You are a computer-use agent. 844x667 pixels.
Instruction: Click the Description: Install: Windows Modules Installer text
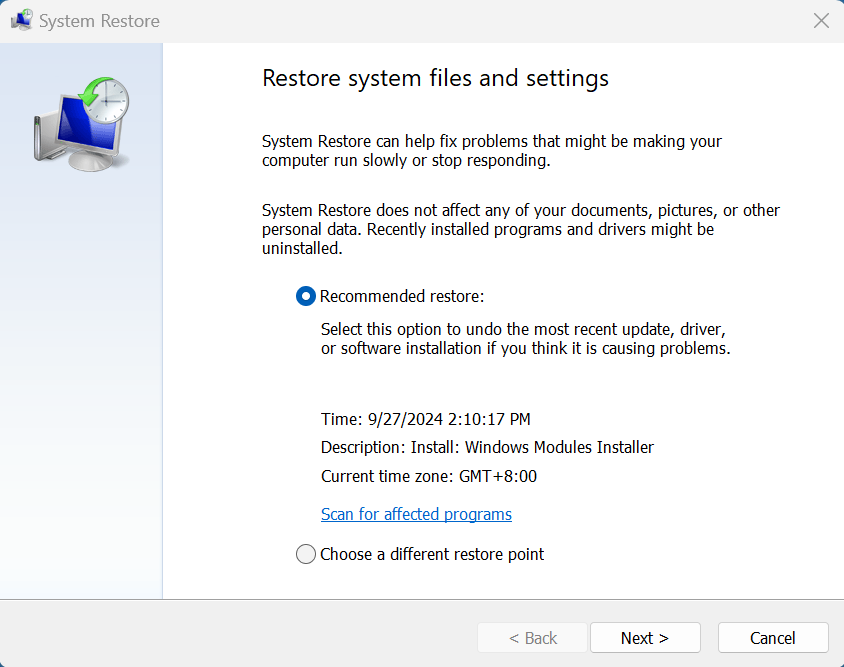[487, 447]
